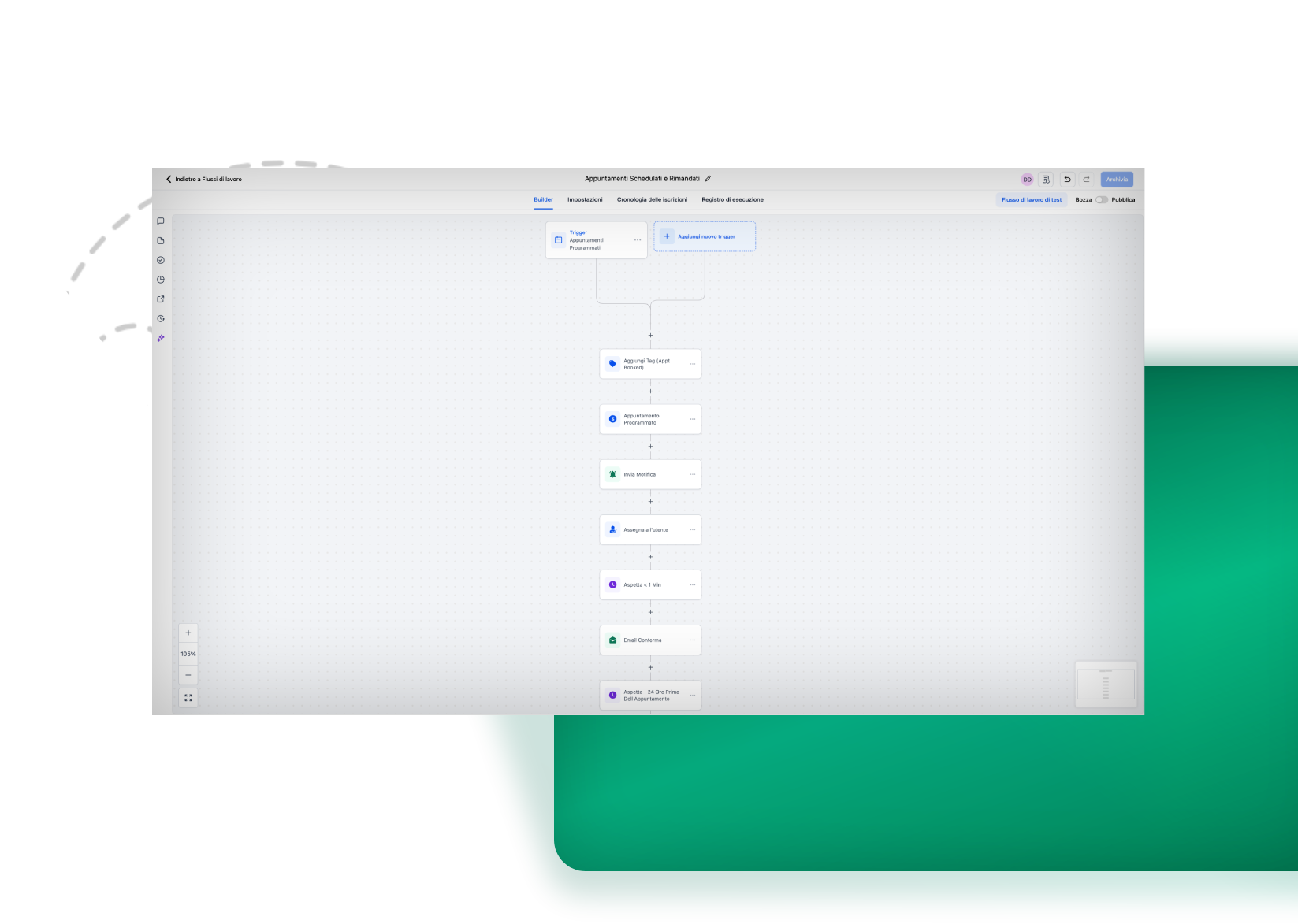Open the notes page icon in the sidebar
The width and height of the screenshot is (1298, 924).
point(161,241)
